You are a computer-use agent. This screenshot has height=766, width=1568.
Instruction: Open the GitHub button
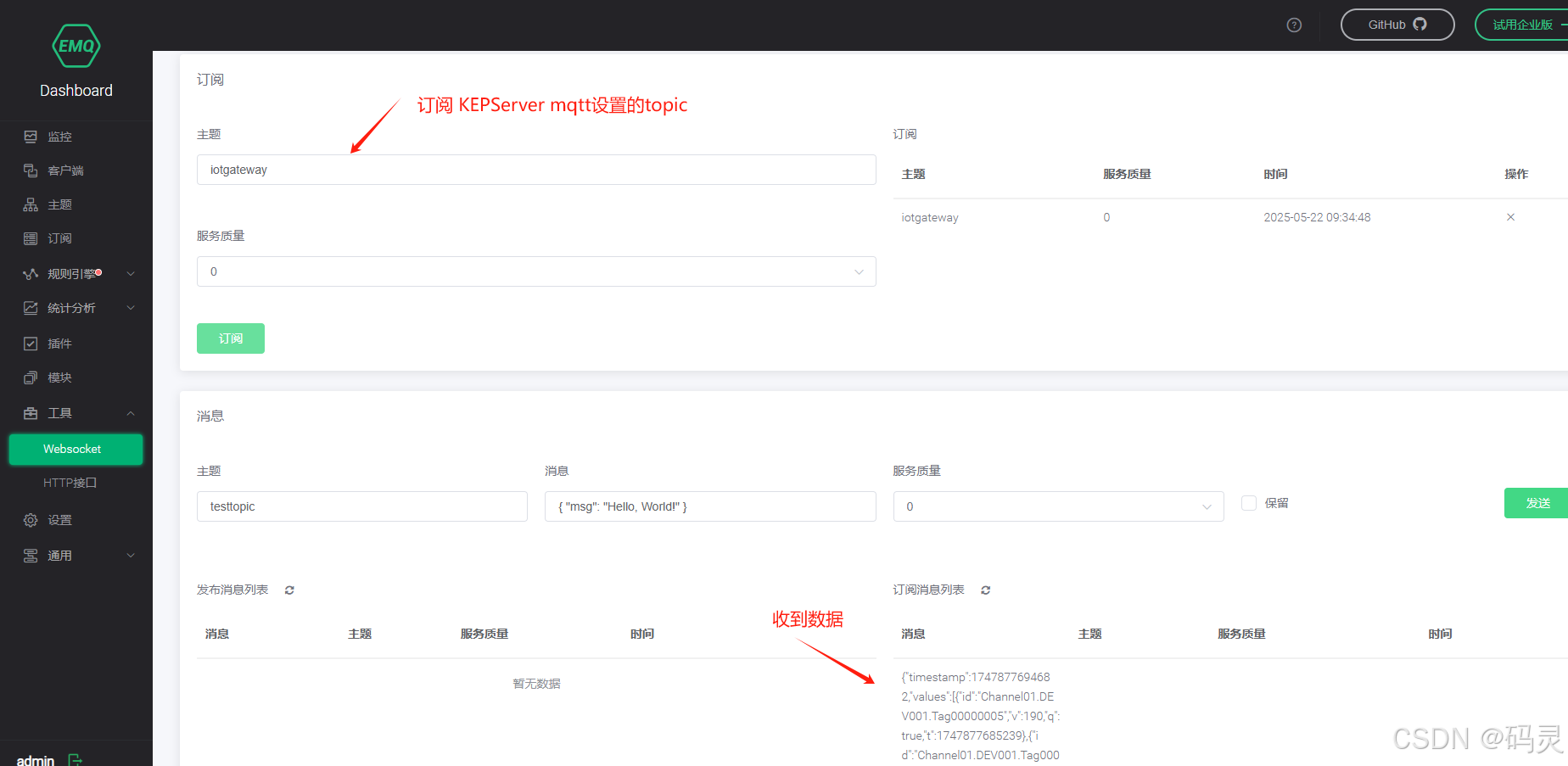click(x=1397, y=25)
